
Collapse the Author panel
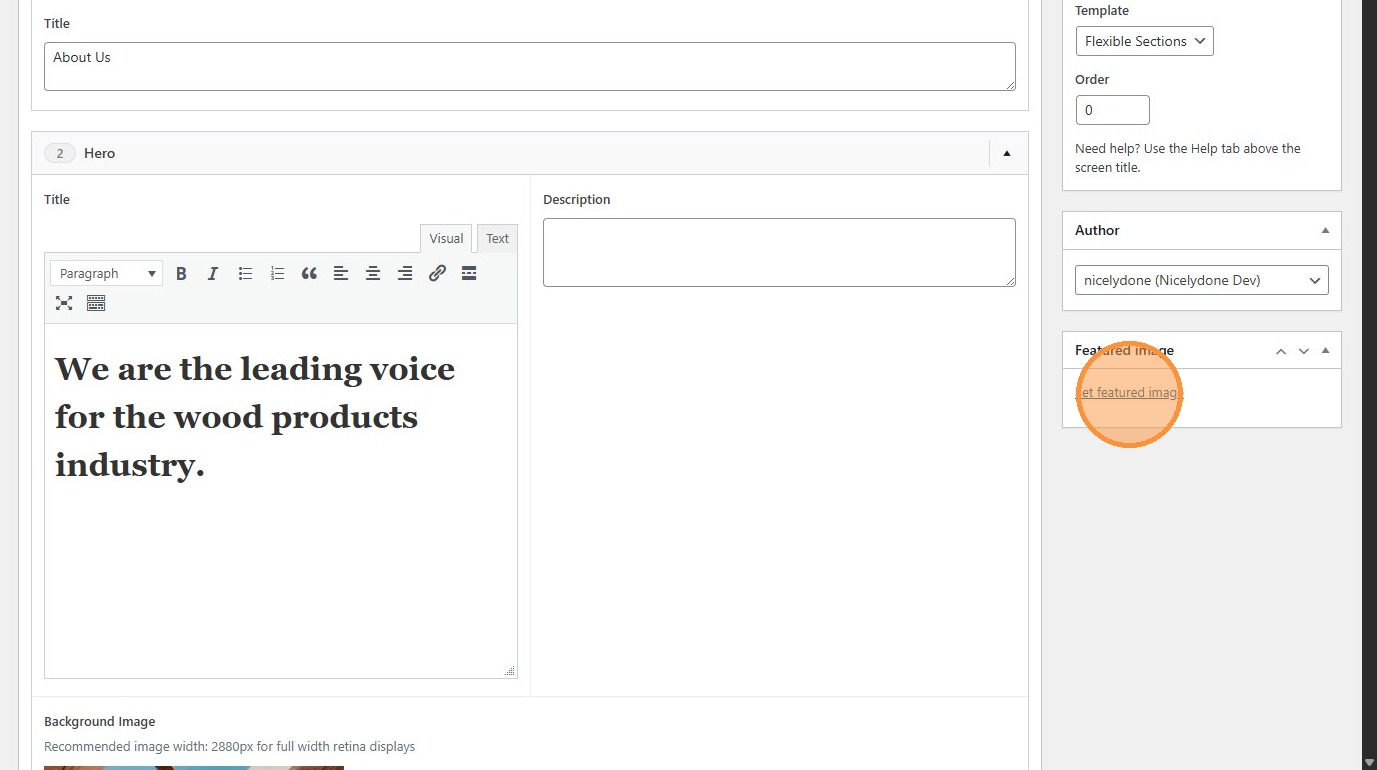pos(1325,230)
